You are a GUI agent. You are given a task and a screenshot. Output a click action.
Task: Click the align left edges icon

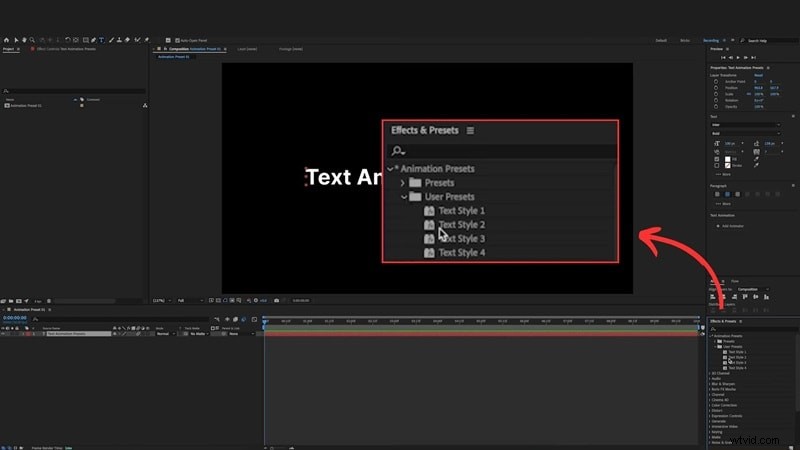[713, 296]
